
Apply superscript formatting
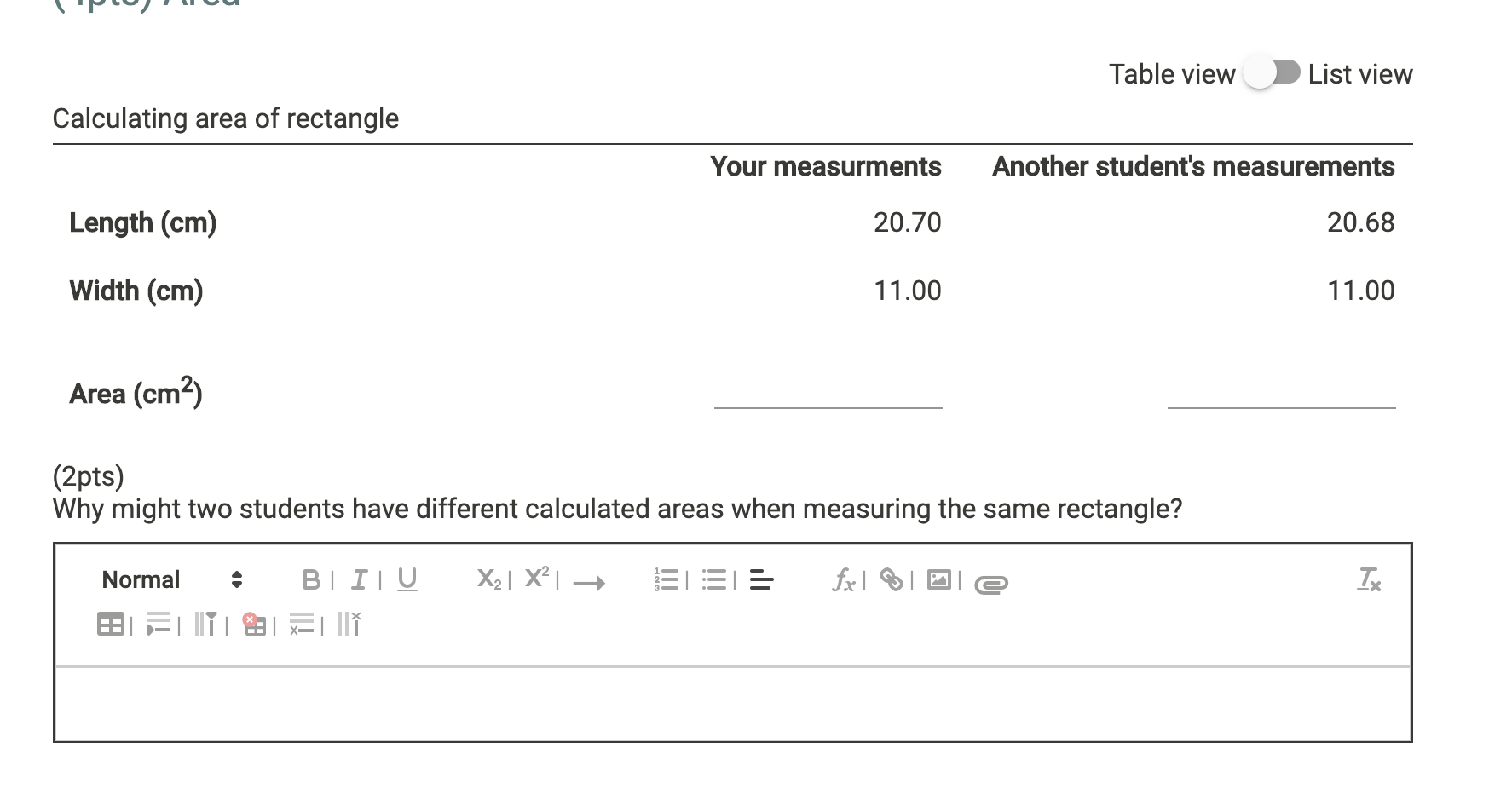[x=535, y=578]
